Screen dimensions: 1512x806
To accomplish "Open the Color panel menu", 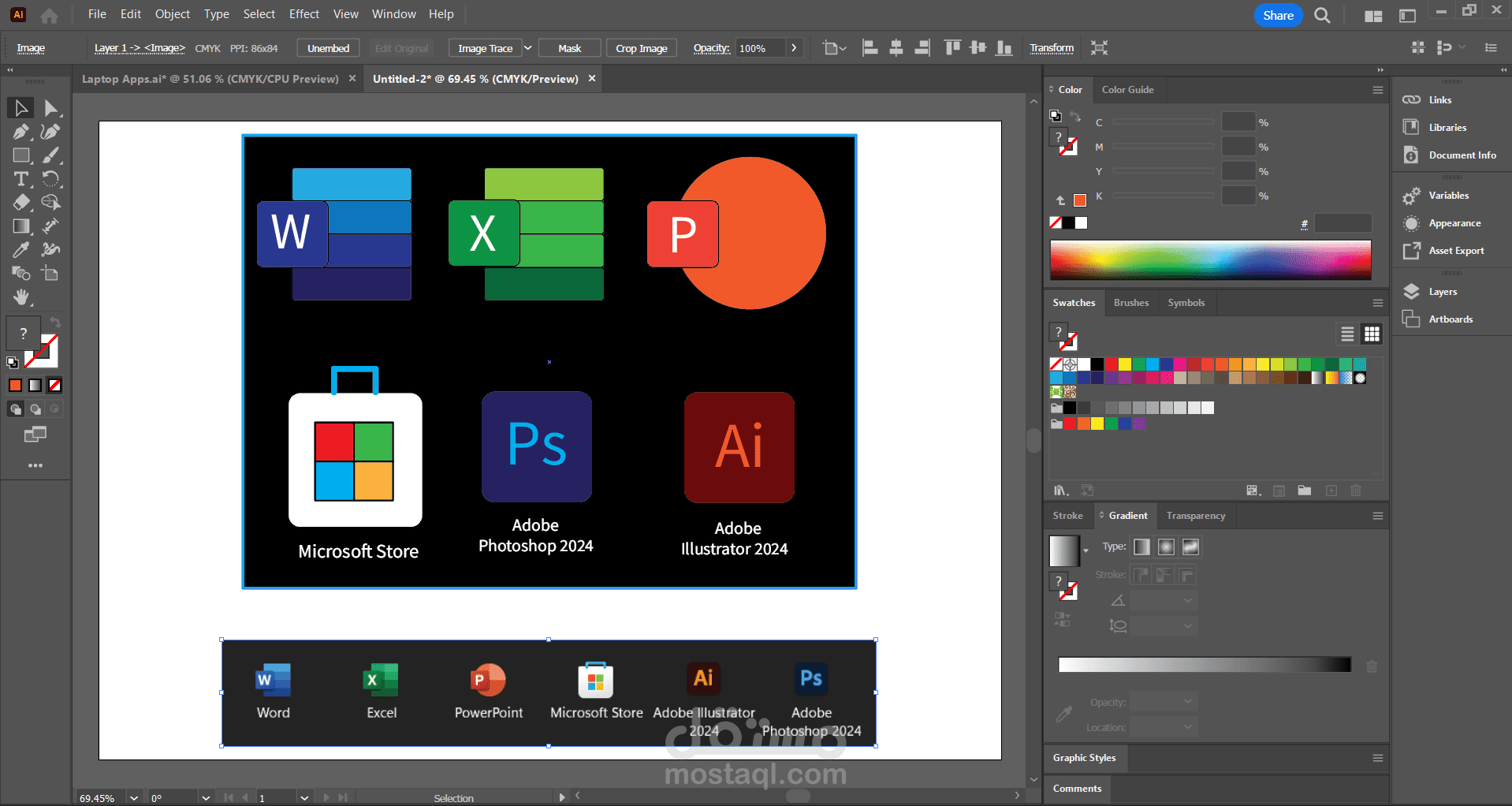I will pos(1378,90).
